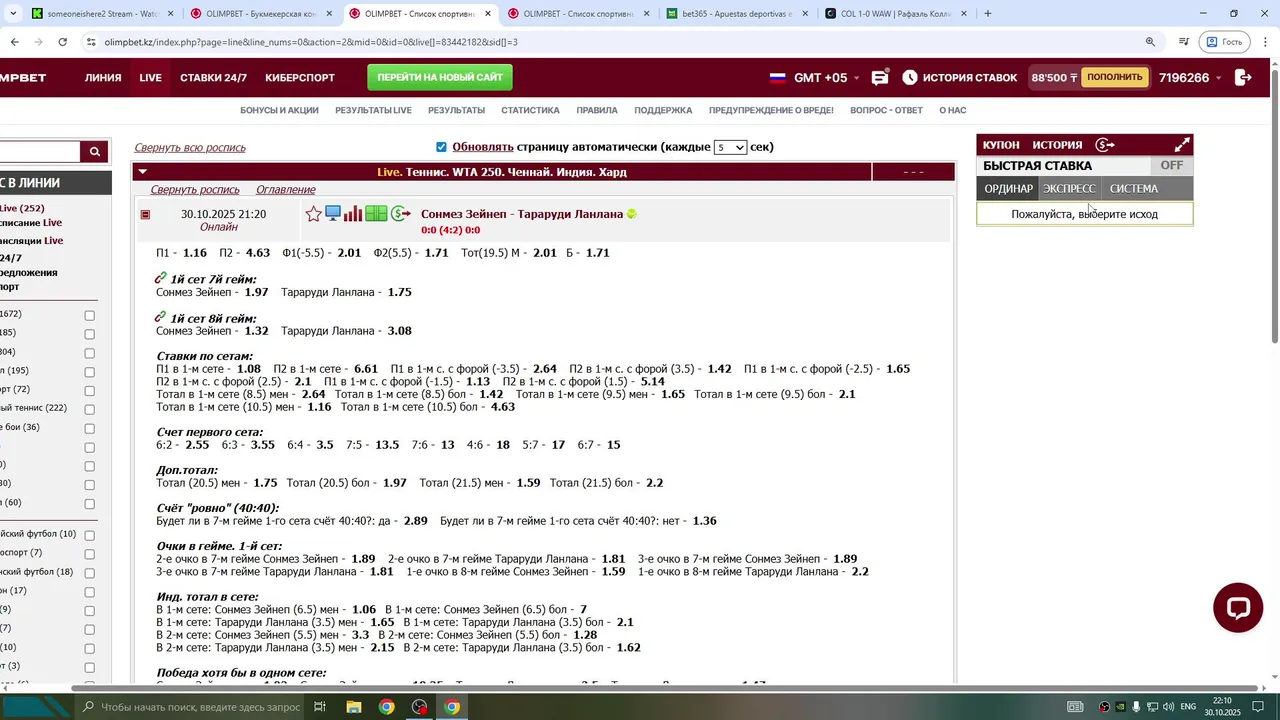Check the sidebar checkbox in the (72) row
Viewport: 1280px width, 720px height.
coord(89,391)
